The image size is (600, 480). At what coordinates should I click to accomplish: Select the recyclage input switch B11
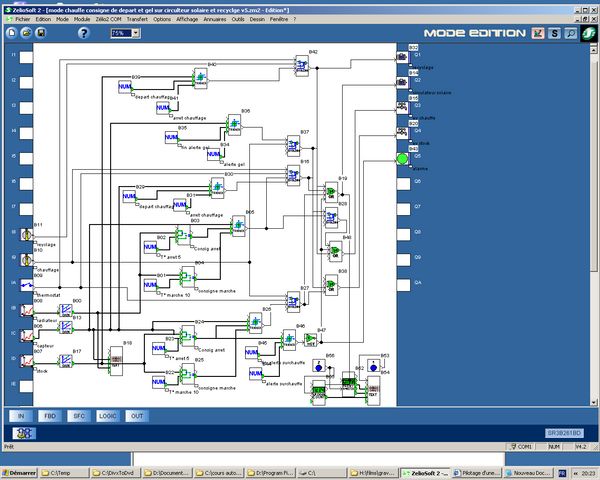click(27, 234)
